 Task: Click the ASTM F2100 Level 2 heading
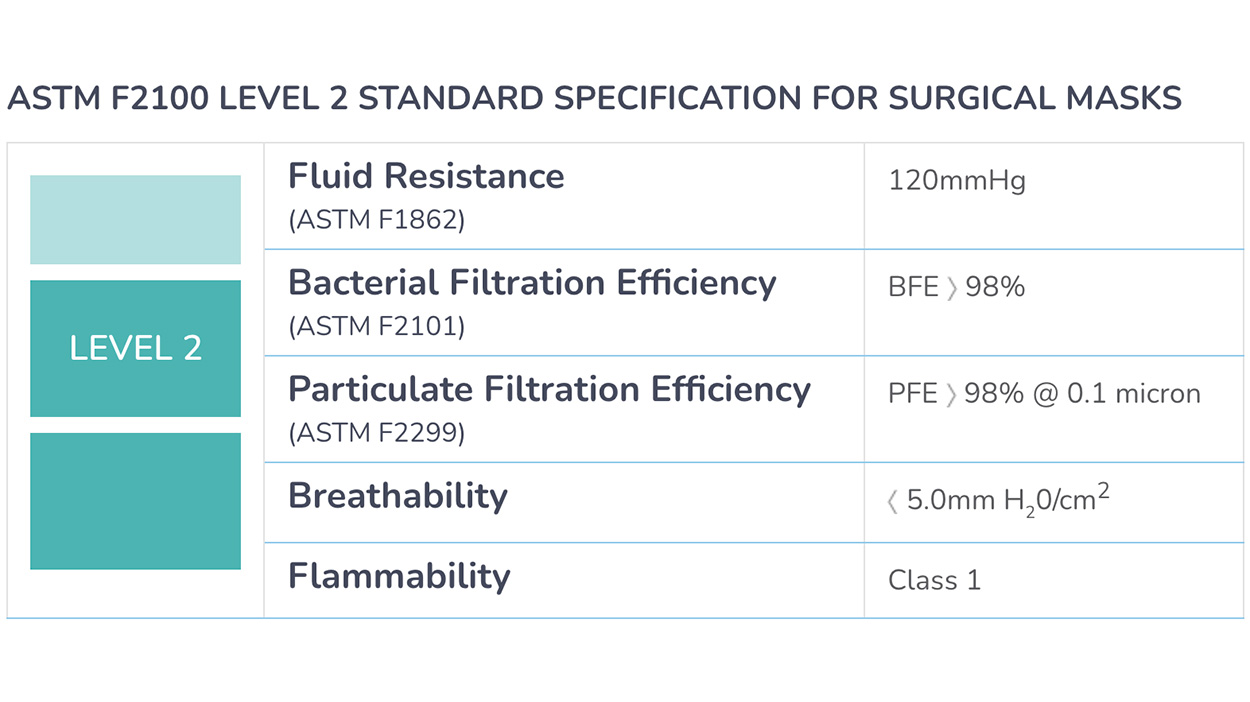coord(594,98)
